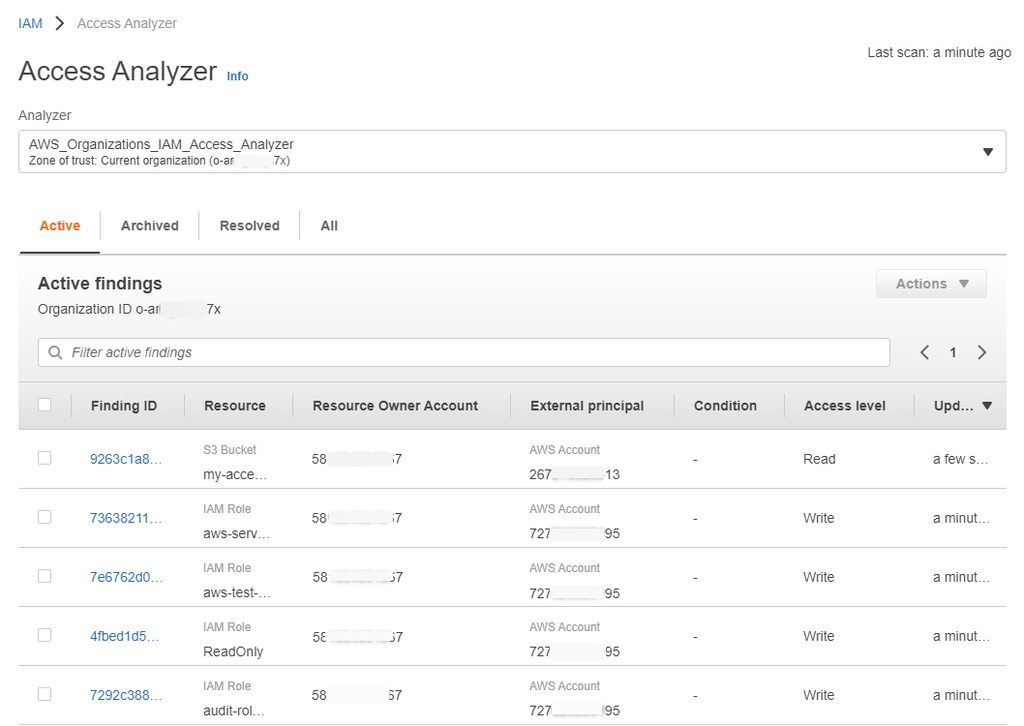Open the IAM breadcrumb link
This screenshot has height=726, width=1024.
point(30,24)
